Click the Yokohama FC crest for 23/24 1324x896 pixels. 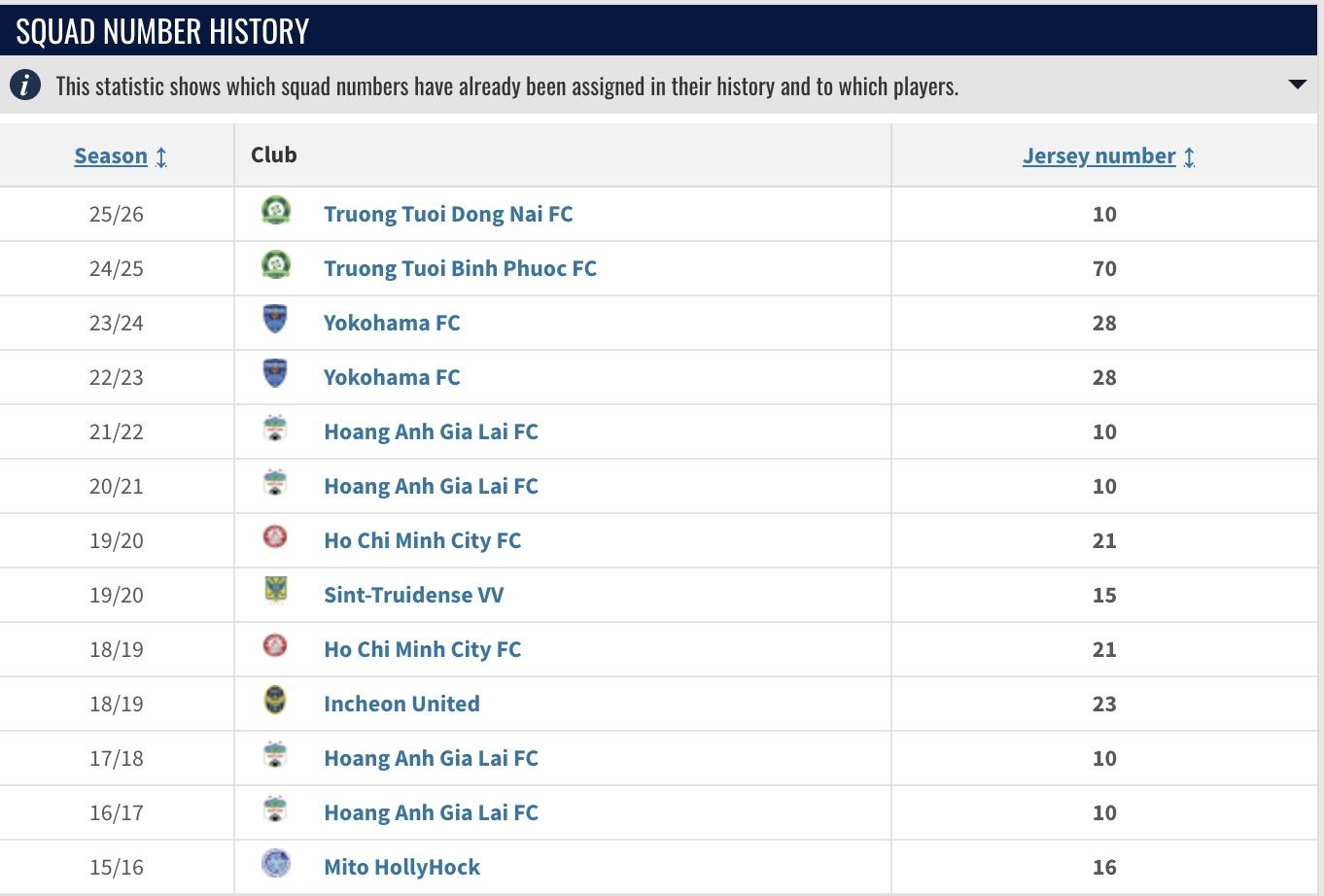276,320
